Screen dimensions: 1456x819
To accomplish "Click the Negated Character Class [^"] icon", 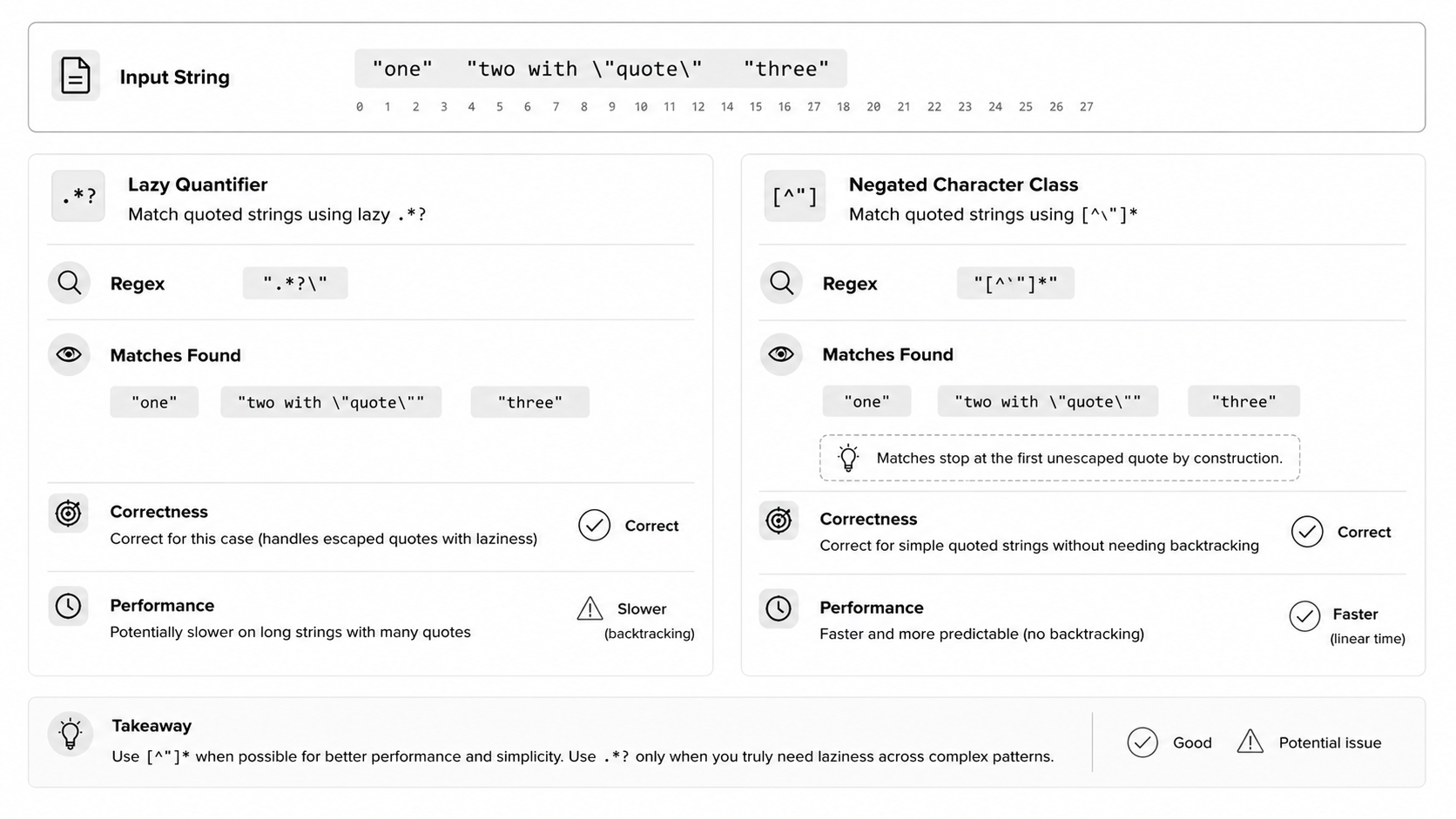I will point(794,196).
